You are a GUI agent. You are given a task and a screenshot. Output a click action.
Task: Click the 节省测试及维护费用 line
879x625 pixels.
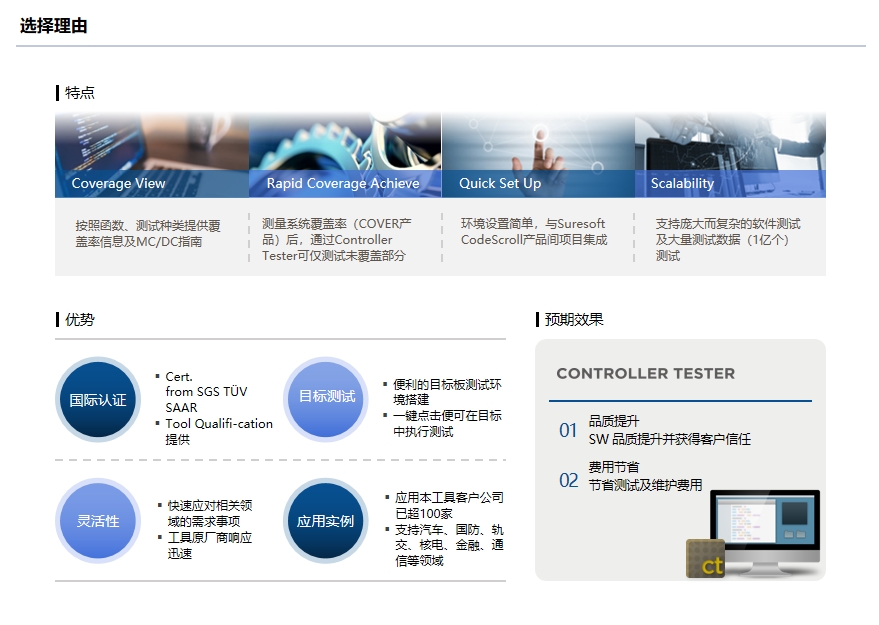coord(645,485)
